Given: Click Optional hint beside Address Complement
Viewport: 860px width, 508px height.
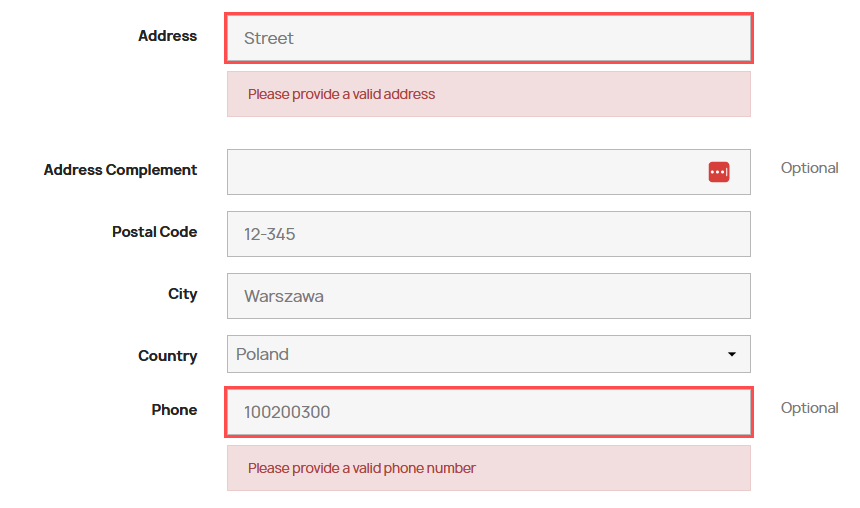Looking at the screenshot, I should coord(809,168).
